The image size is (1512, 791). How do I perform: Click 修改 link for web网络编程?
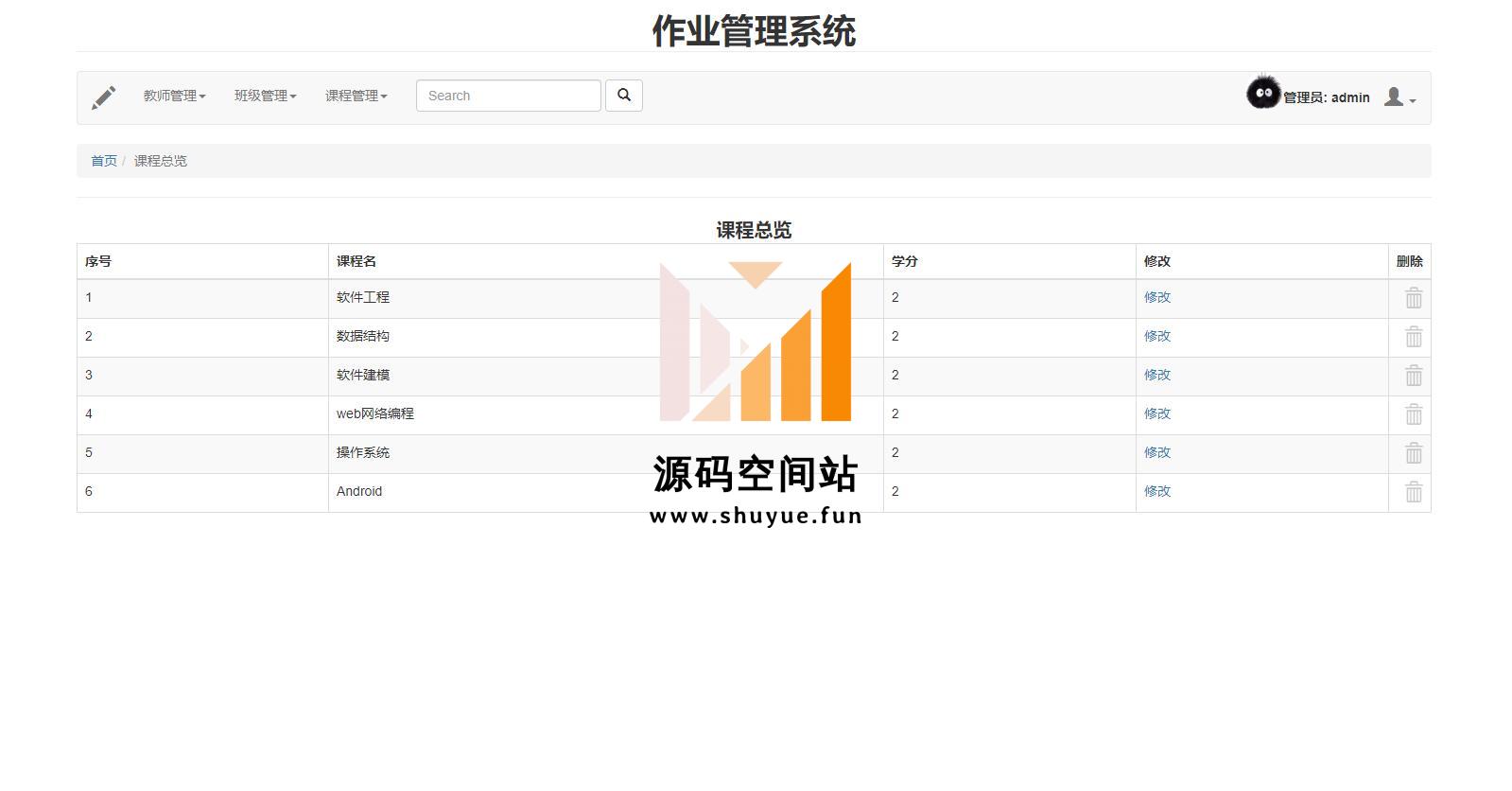1157,413
